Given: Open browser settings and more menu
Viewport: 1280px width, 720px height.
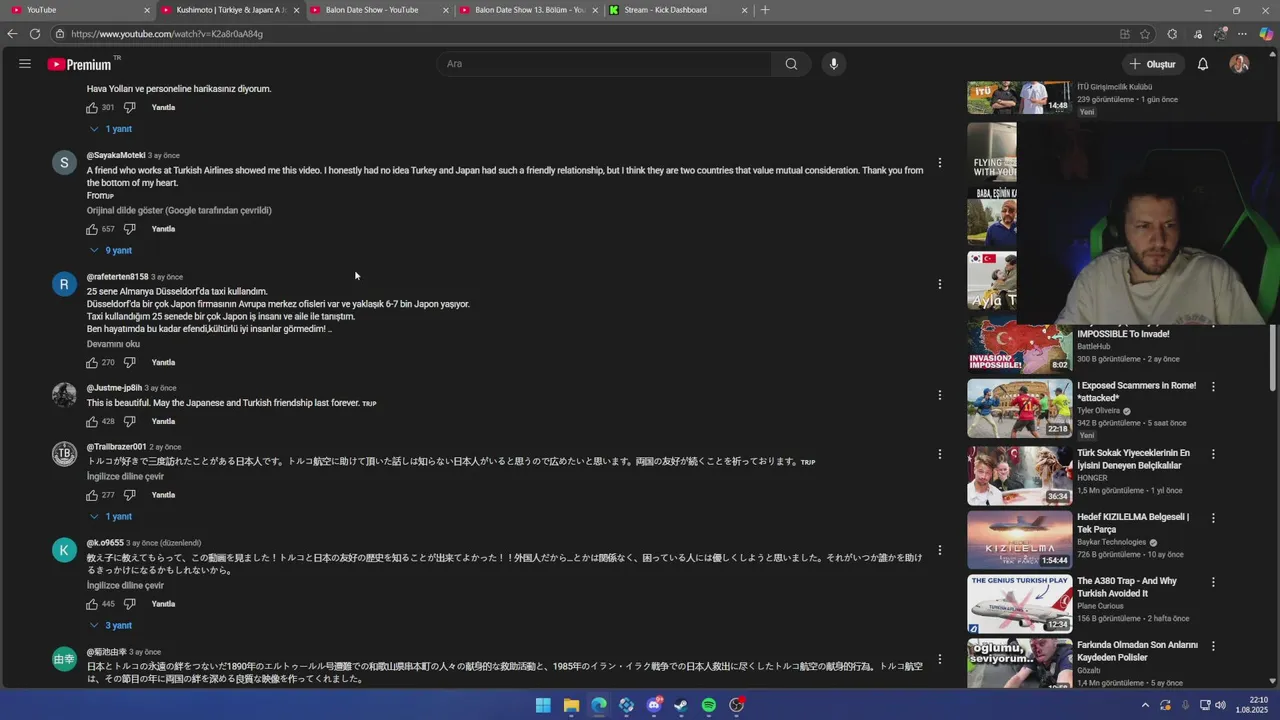Looking at the screenshot, I should (x=1242, y=34).
